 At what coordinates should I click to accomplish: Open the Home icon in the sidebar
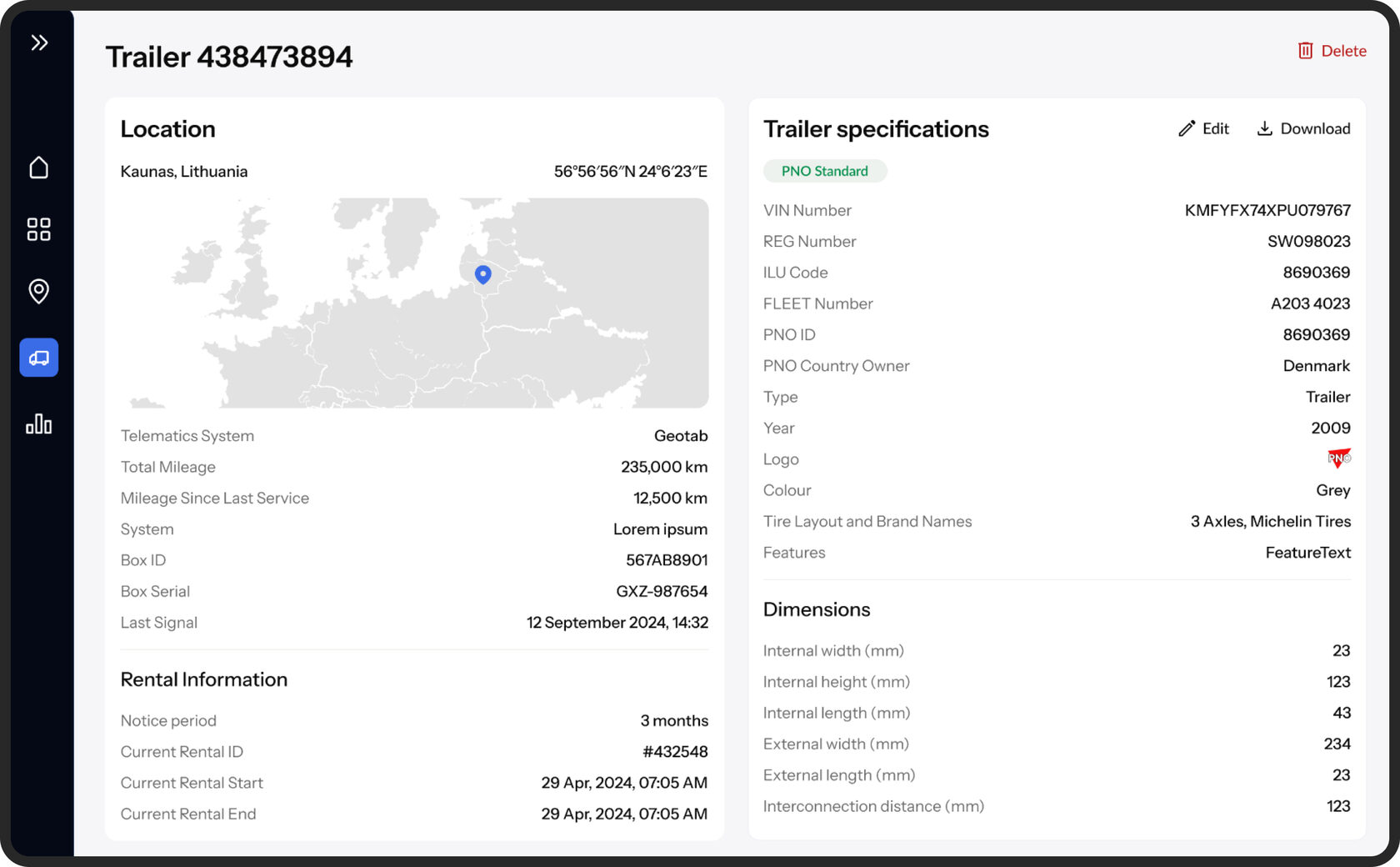(39, 168)
